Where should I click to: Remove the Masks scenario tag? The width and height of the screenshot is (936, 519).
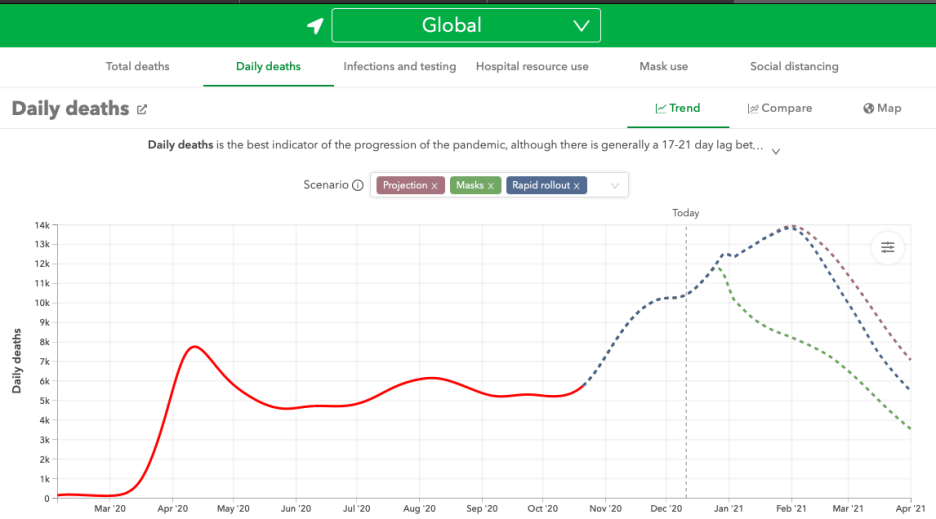click(491, 186)
